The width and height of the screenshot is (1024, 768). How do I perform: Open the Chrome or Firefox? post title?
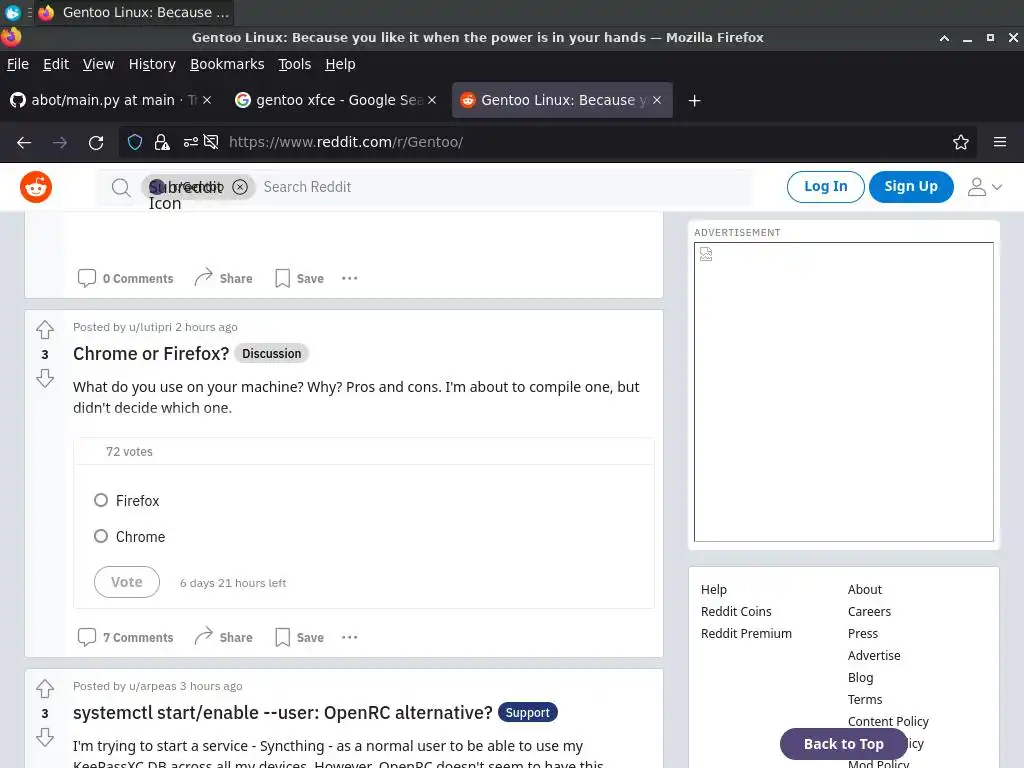pos(151,353)
